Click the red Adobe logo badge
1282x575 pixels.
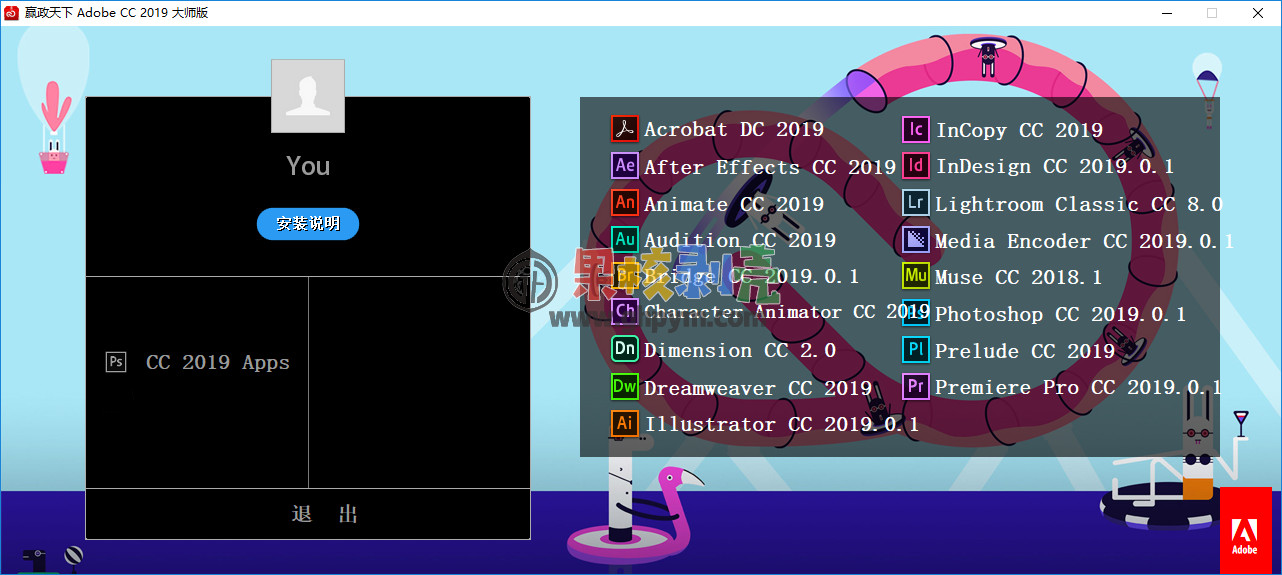1245,530
